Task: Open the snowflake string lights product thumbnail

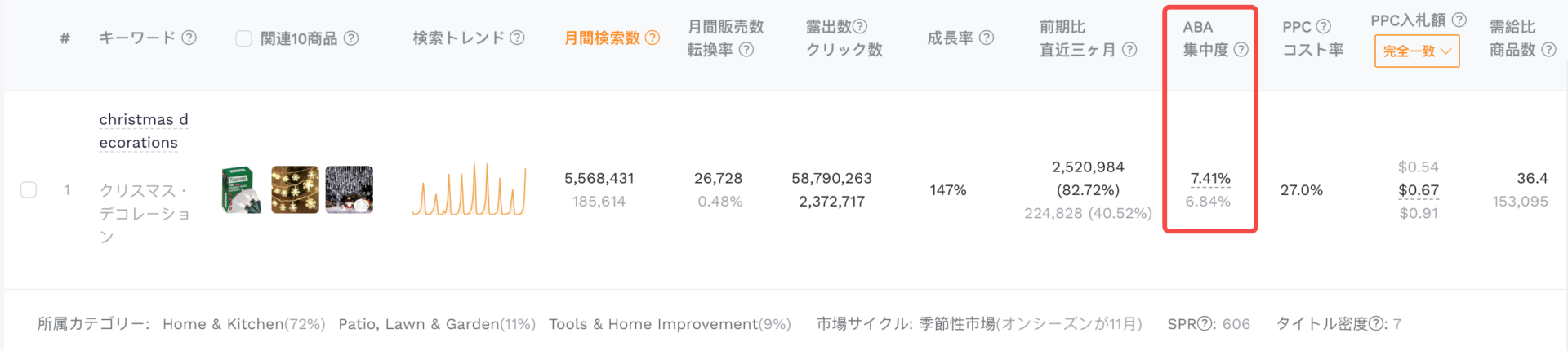Action: point(295,190)
